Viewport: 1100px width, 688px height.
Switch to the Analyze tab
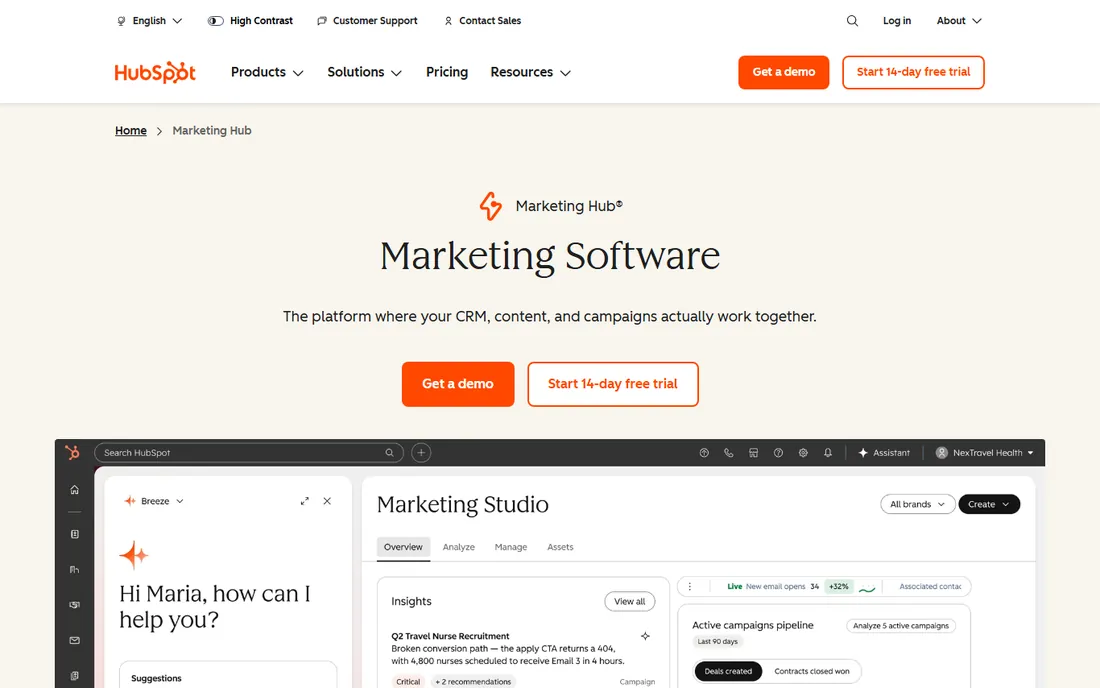[459, 547]
